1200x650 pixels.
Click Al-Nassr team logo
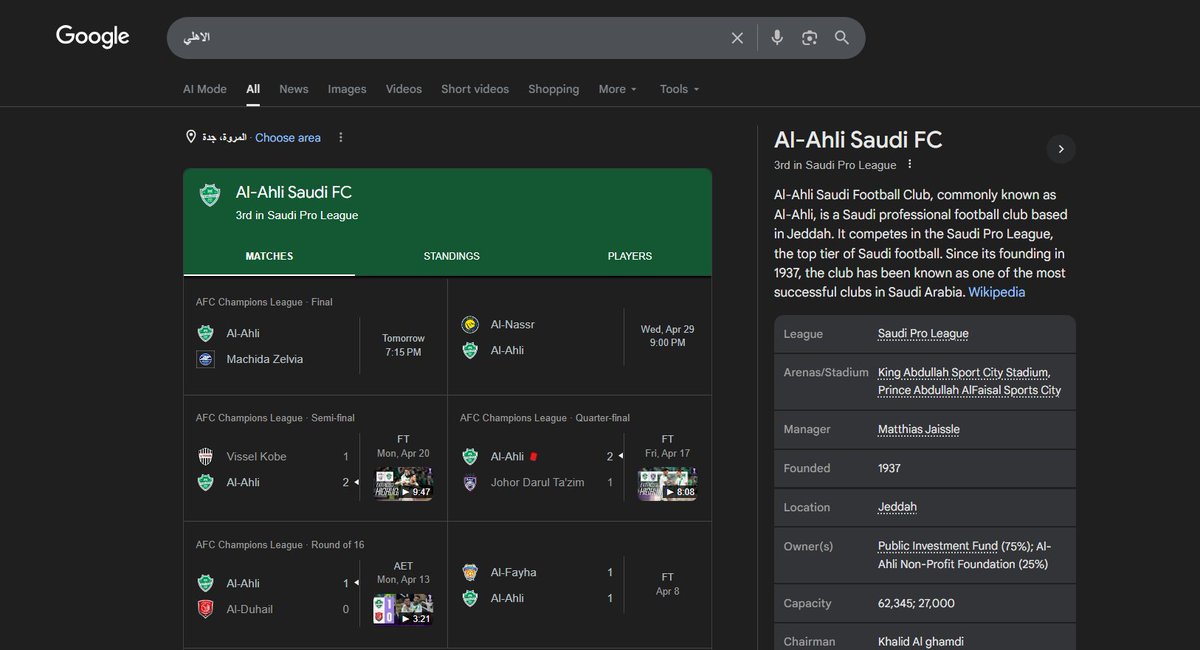point(469,325)
